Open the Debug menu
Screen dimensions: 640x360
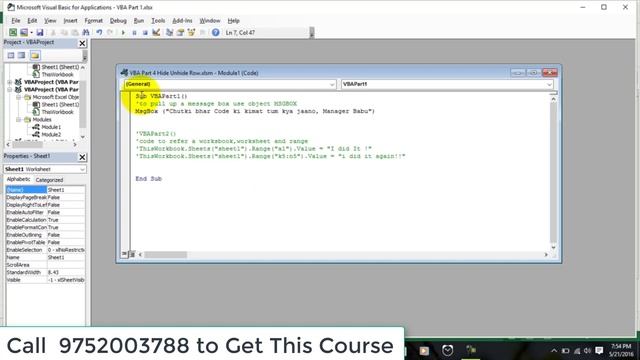click(118, 20)
